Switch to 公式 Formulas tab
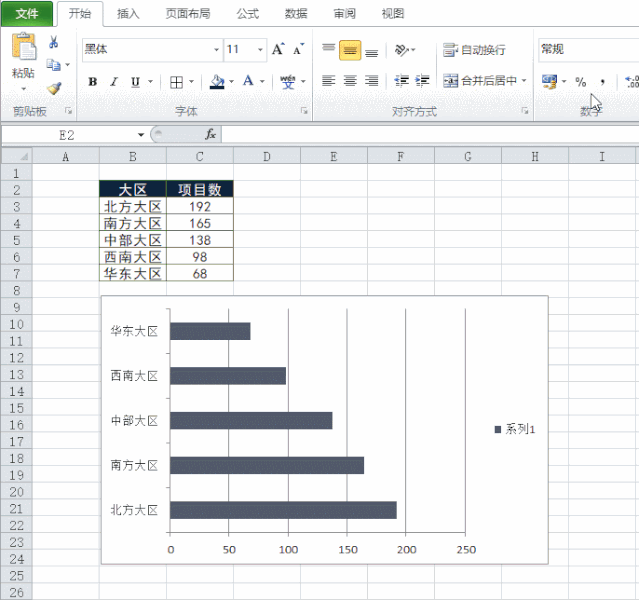 click(247, 14)
